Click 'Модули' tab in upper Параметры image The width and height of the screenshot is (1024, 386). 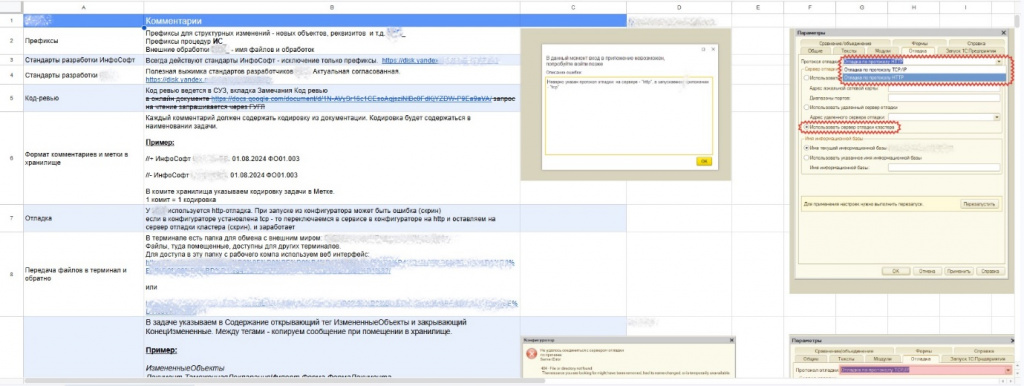(883, 51)
